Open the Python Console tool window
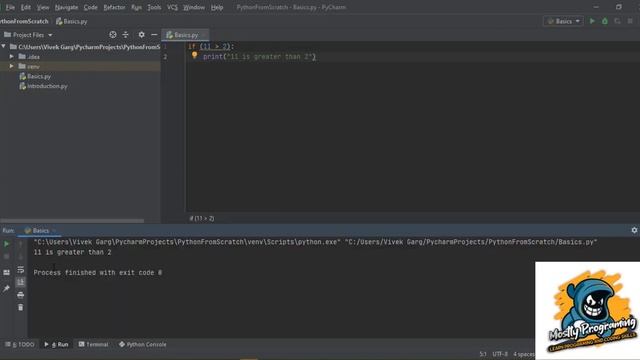 tap(142, 344)
